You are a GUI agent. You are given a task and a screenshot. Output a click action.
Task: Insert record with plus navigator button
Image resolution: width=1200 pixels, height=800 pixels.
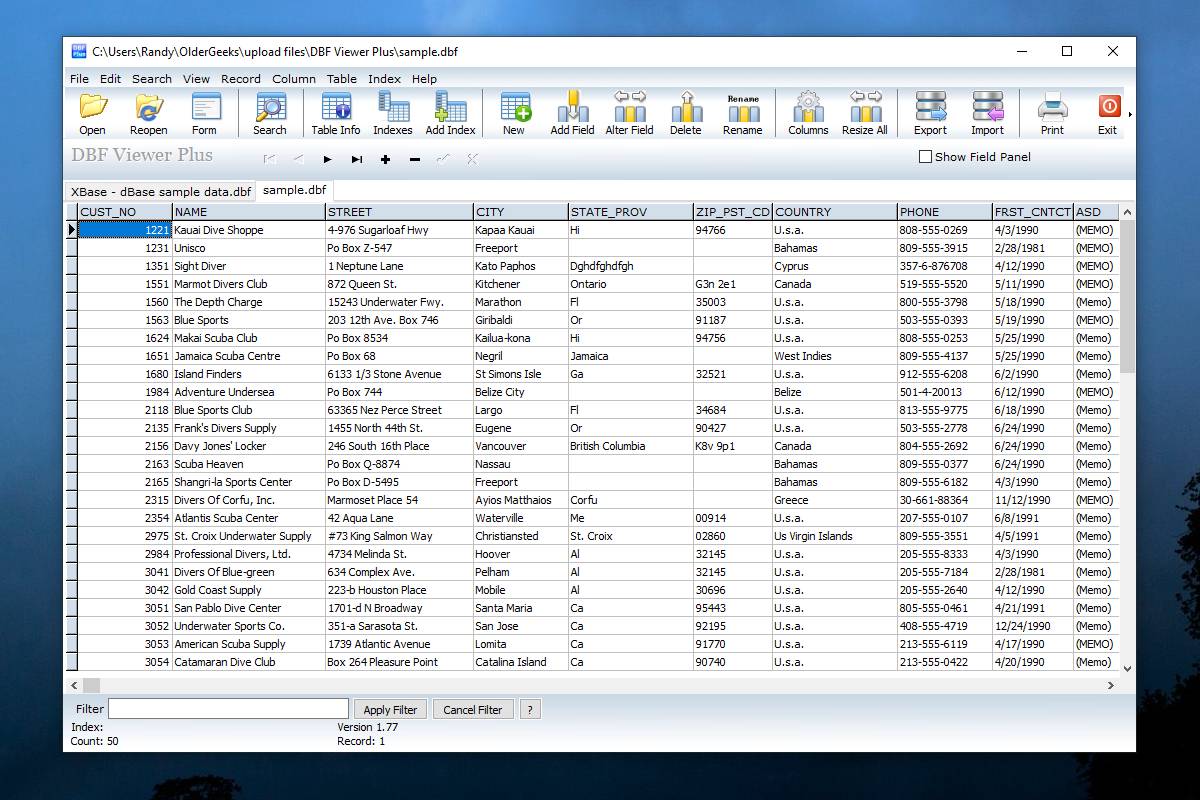pos(386,159)
